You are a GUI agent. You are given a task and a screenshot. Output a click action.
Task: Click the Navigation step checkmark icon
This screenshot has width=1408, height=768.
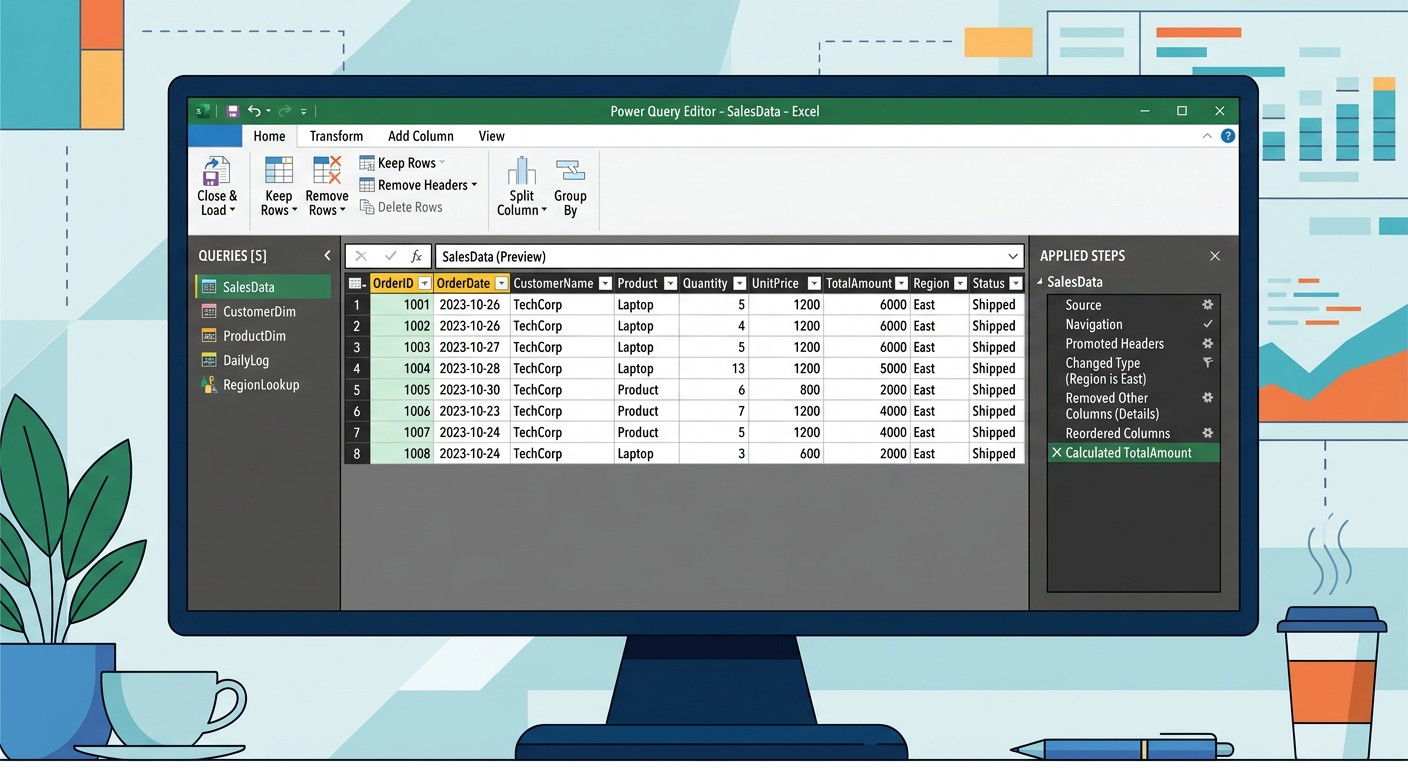[x=1207, y=324]
